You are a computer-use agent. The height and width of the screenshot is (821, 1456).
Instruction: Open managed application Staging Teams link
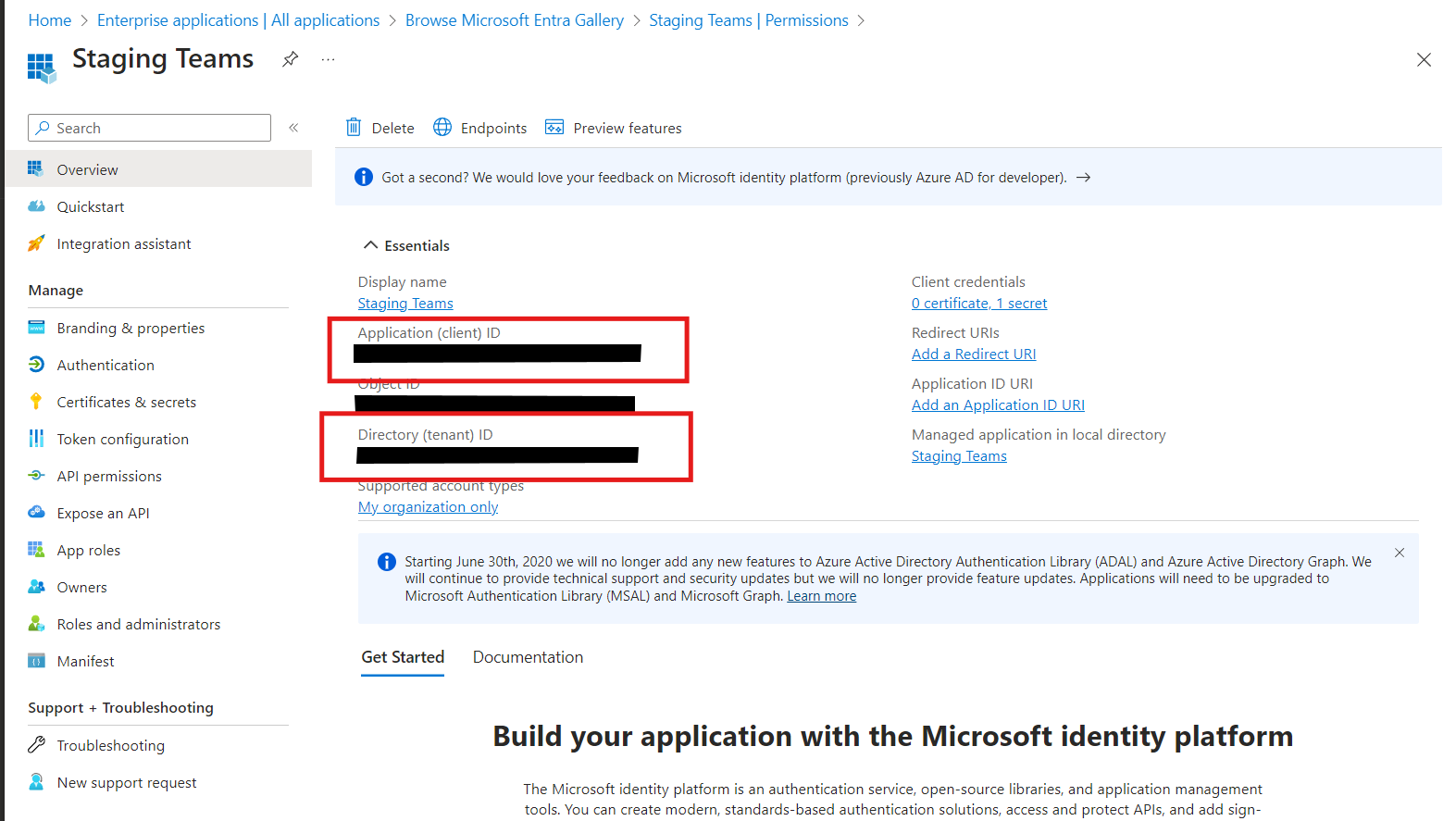tap(959, 456)
